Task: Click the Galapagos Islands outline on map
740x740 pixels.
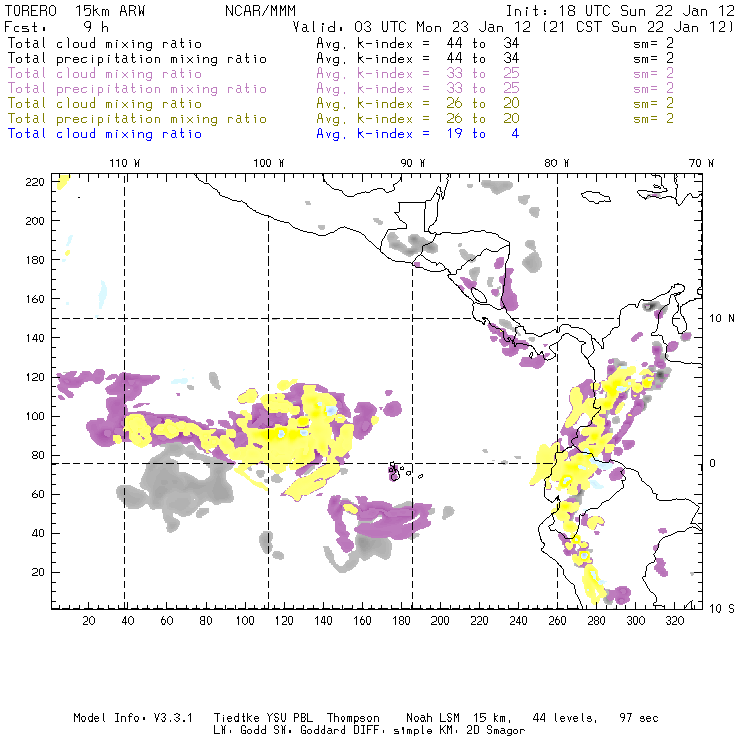Action: click(x=403, y=471)
